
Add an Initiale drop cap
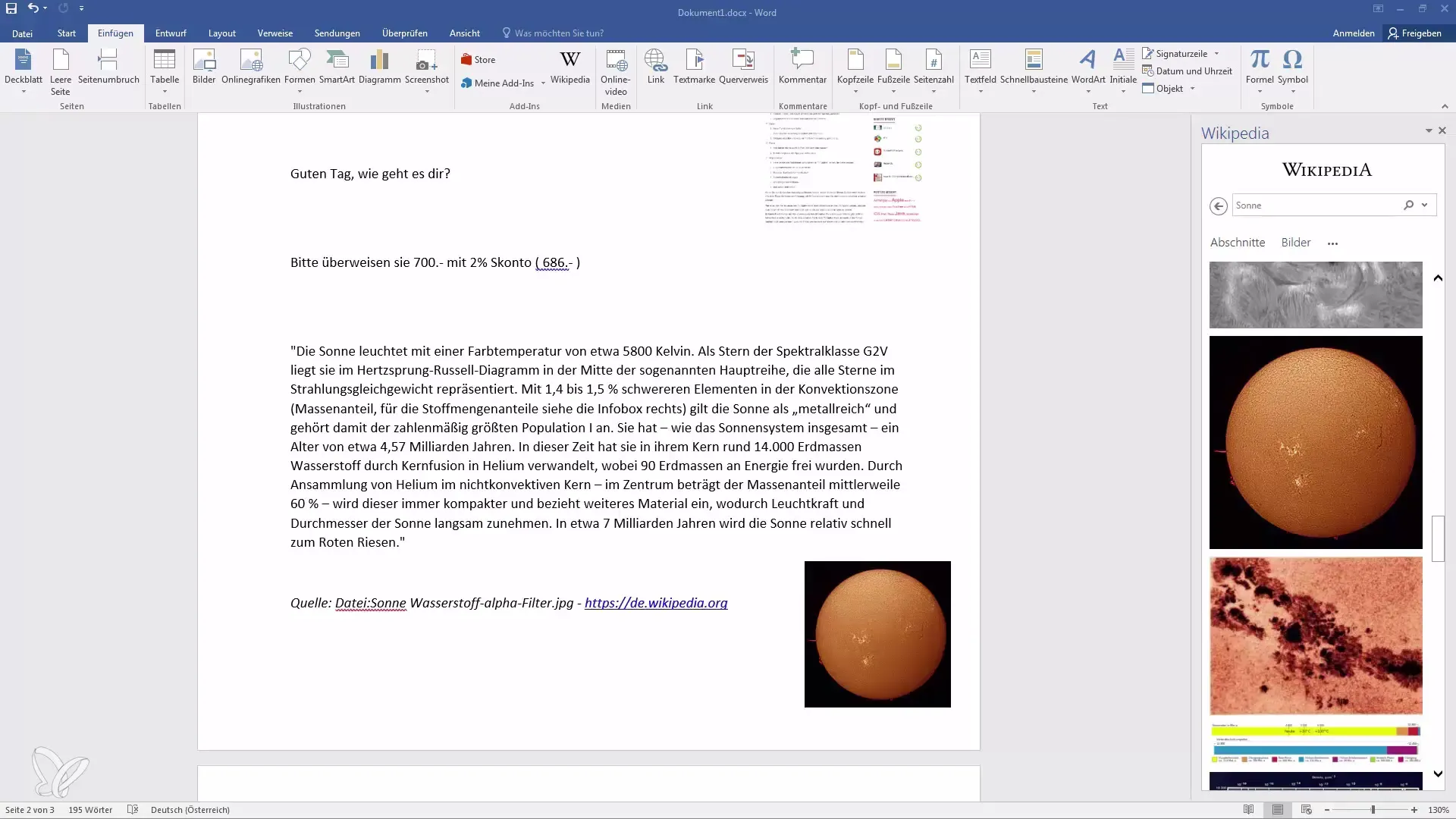click(1123, 71)
